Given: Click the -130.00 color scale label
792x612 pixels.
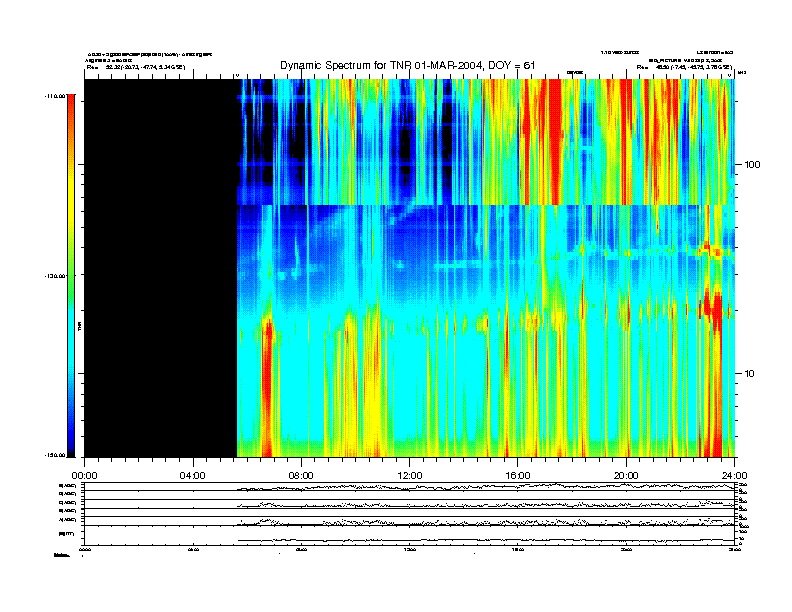Looking at the screenshot, I should pos(55,276).
